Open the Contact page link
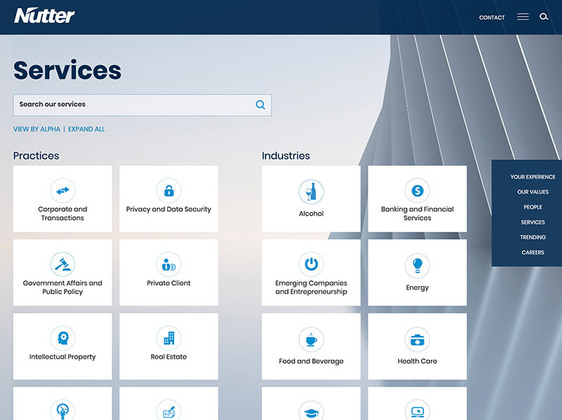Viewport: 562px width, 420px height. [x=492, y=17]
